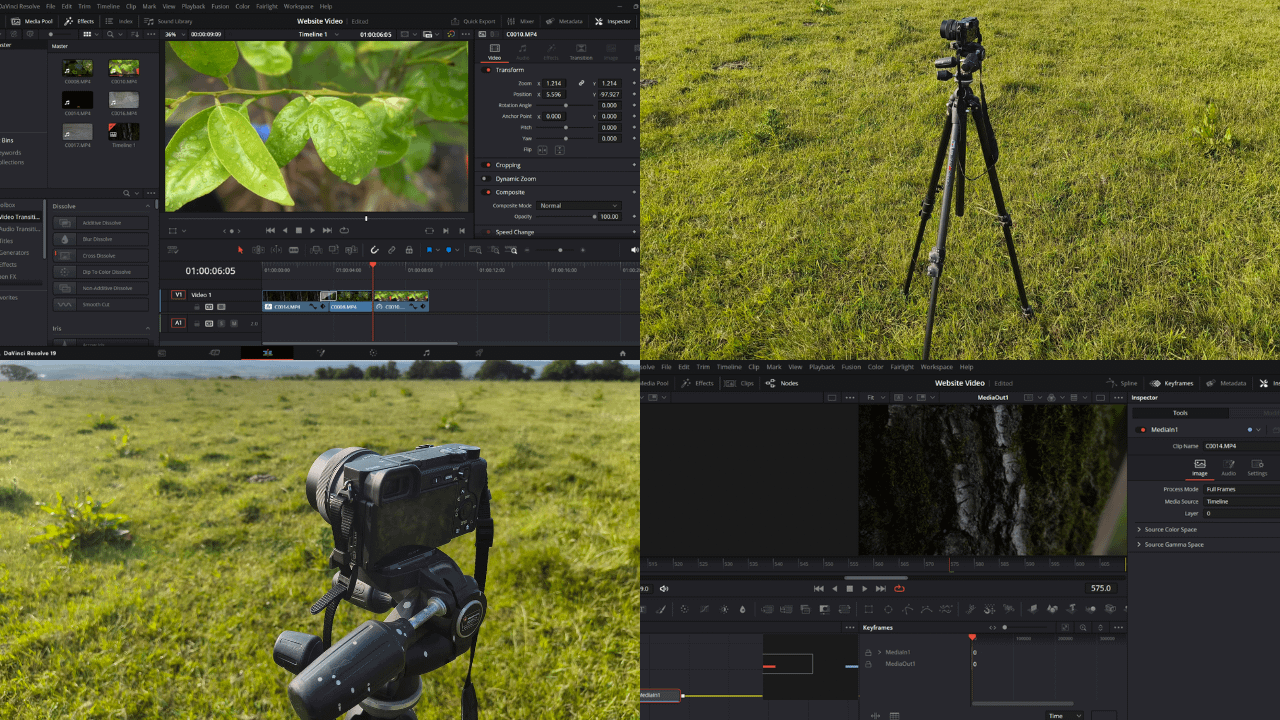Click the Home icon in bottom page bar
The width and height of the screenshot is (1280, 720).
point(623,353)
